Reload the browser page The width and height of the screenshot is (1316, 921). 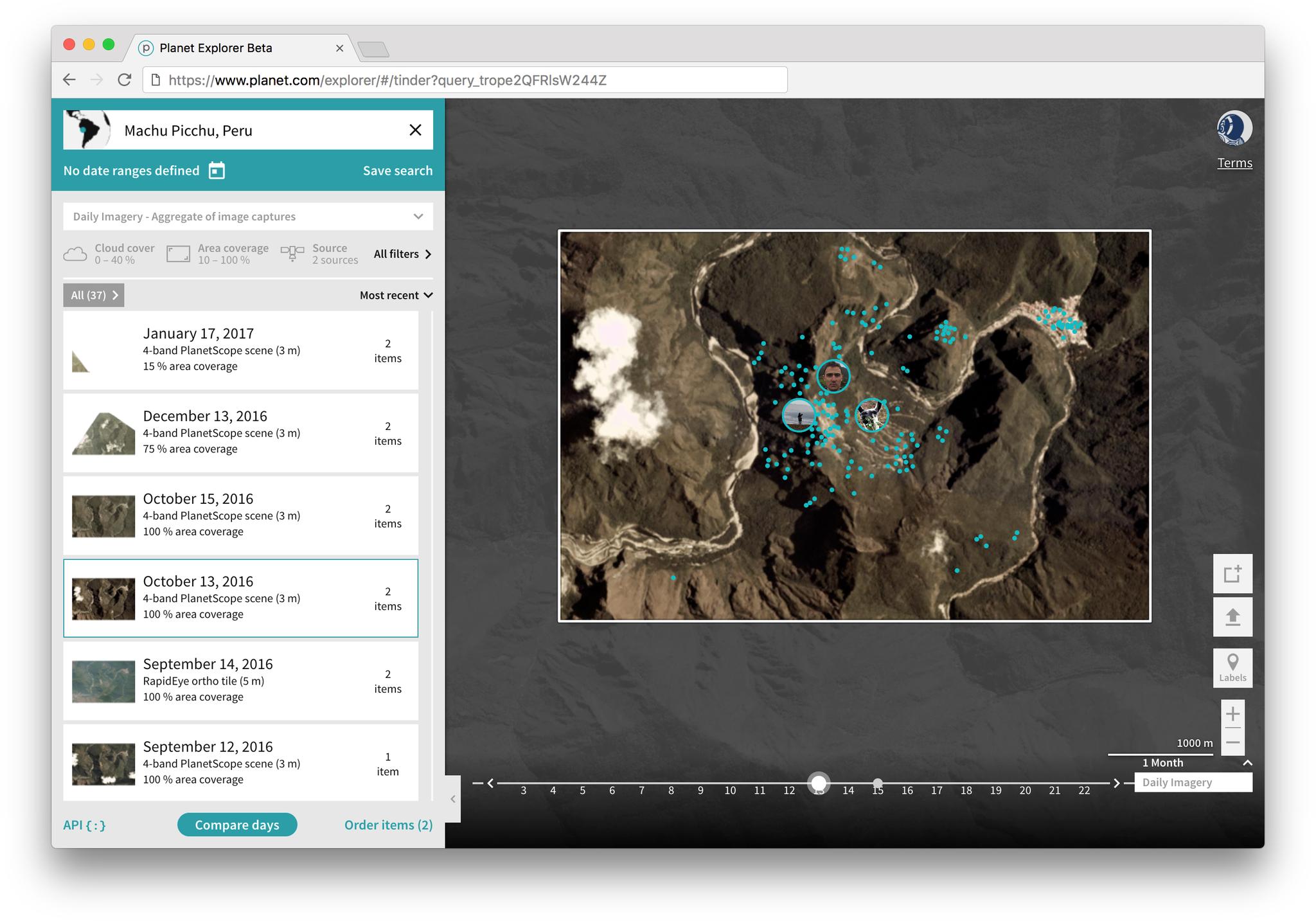pyautogui.click(x=125, y=80)
